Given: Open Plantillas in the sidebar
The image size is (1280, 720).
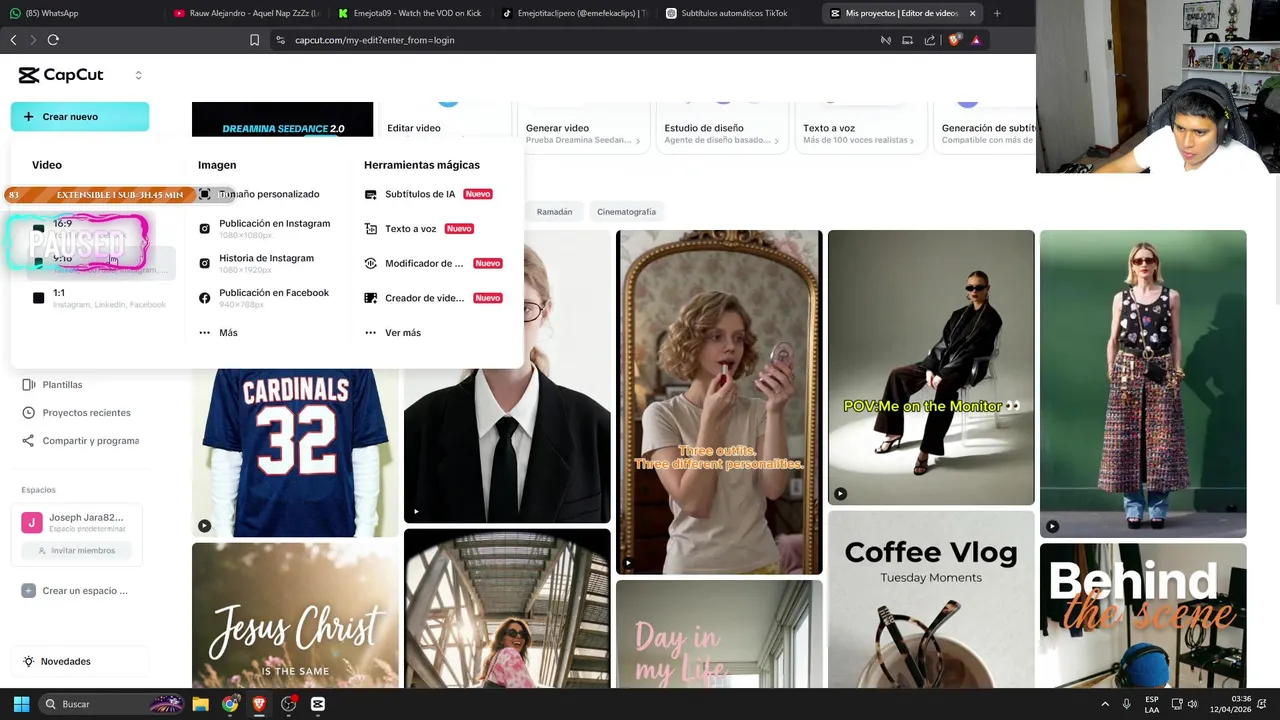Looking at the screenshot, I should click(x=62, y=385).
